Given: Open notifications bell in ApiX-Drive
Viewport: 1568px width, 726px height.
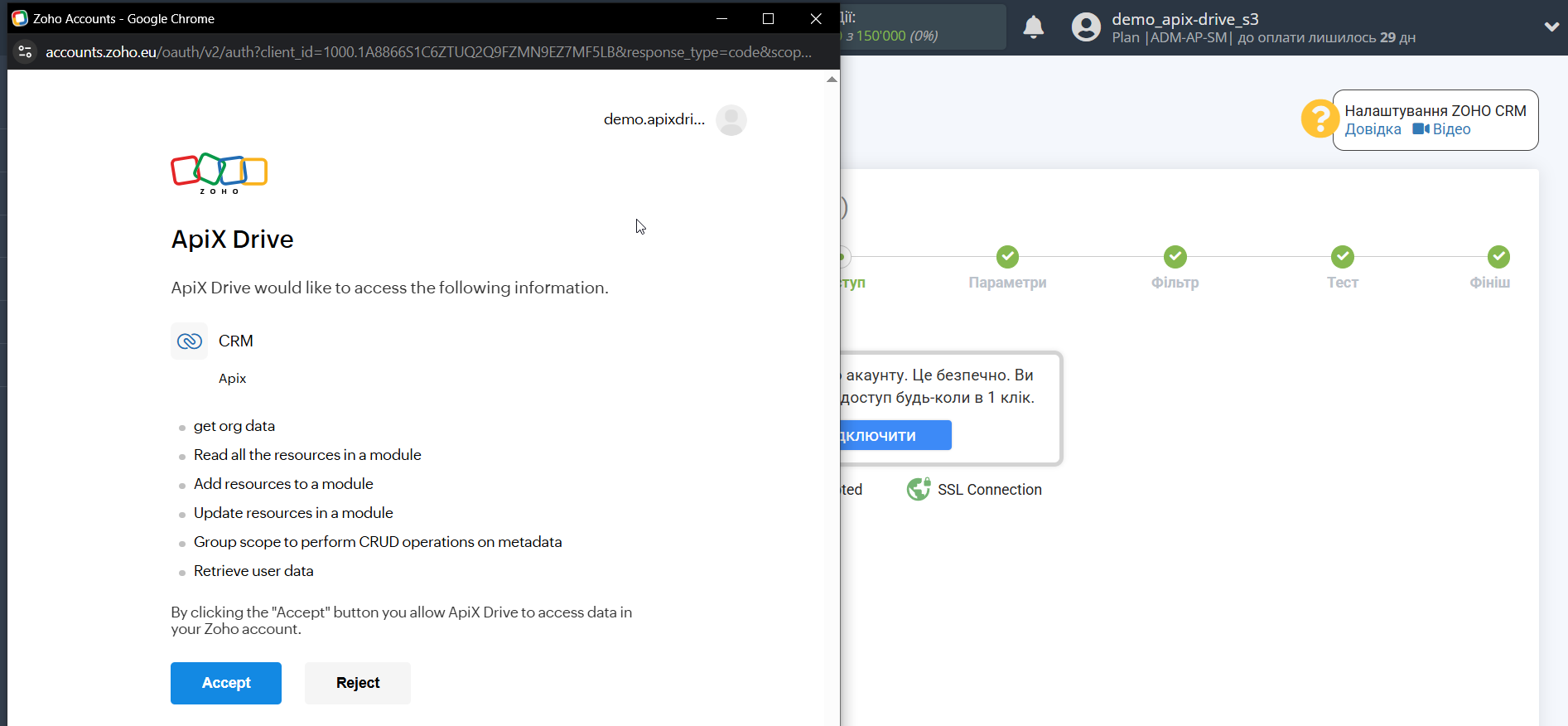Looking at the screenshot, I should point(1033,27).
